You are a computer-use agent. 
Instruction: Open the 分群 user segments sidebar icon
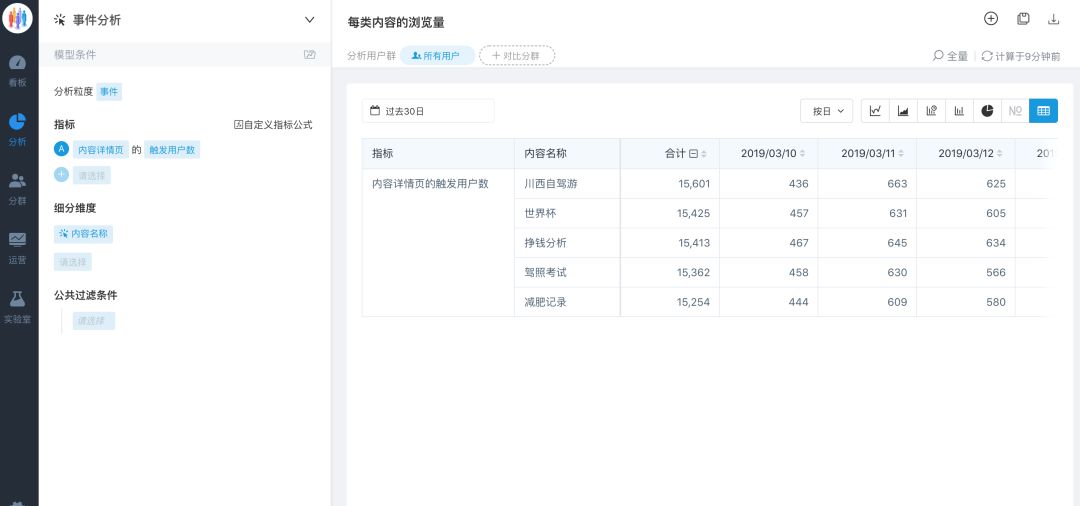pos(18,186)
